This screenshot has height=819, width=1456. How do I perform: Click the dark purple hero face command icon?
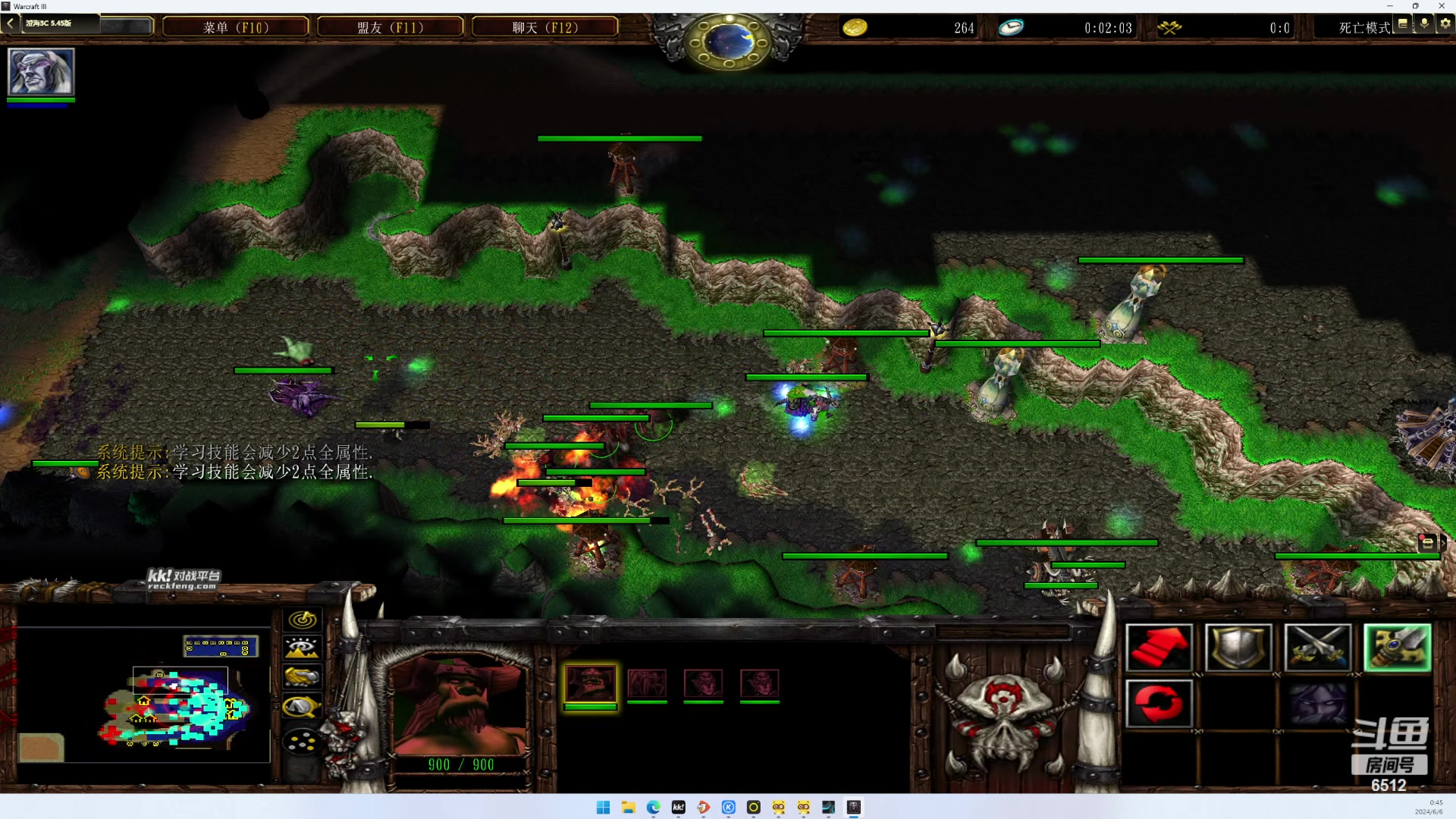(x=1318, y=703)
